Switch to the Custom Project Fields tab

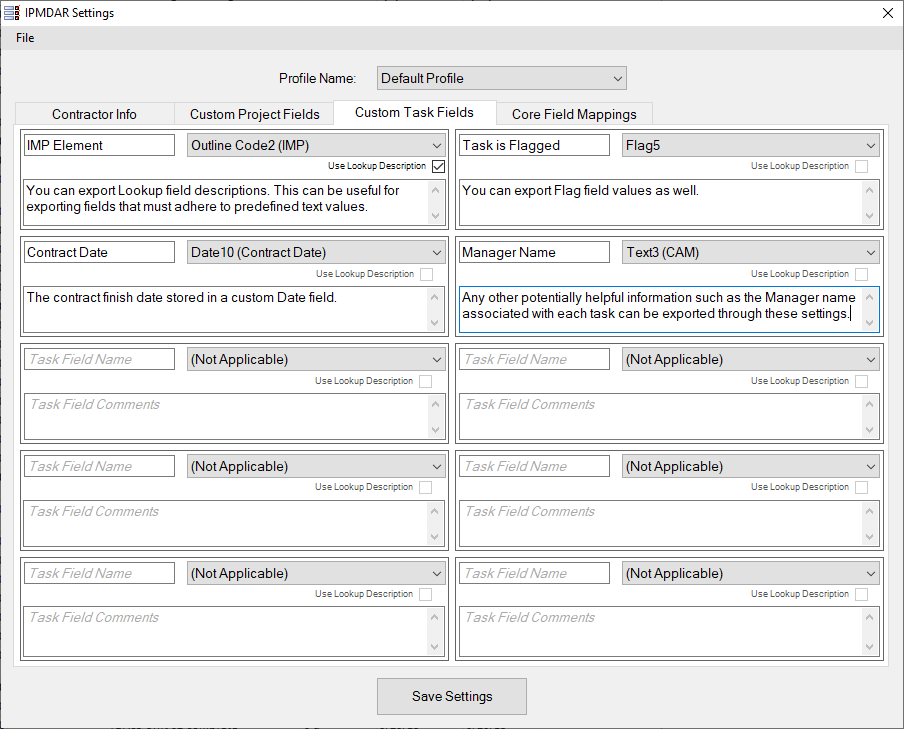click(254, 114)
